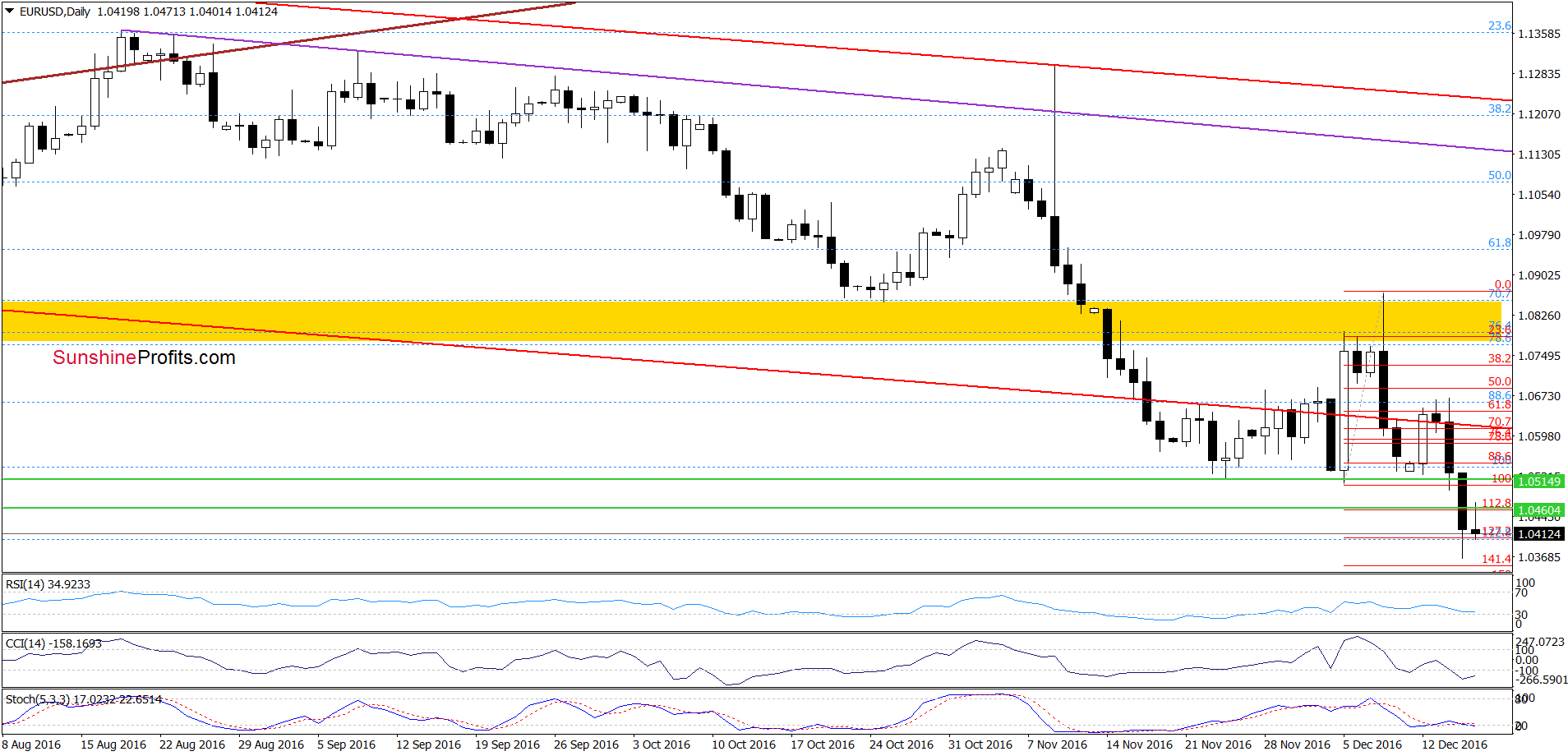The width and height of the screenshot is (1568, 756).
Task: Select the CCI(14) -158.1693 indicator label
Action: (53, 643)
